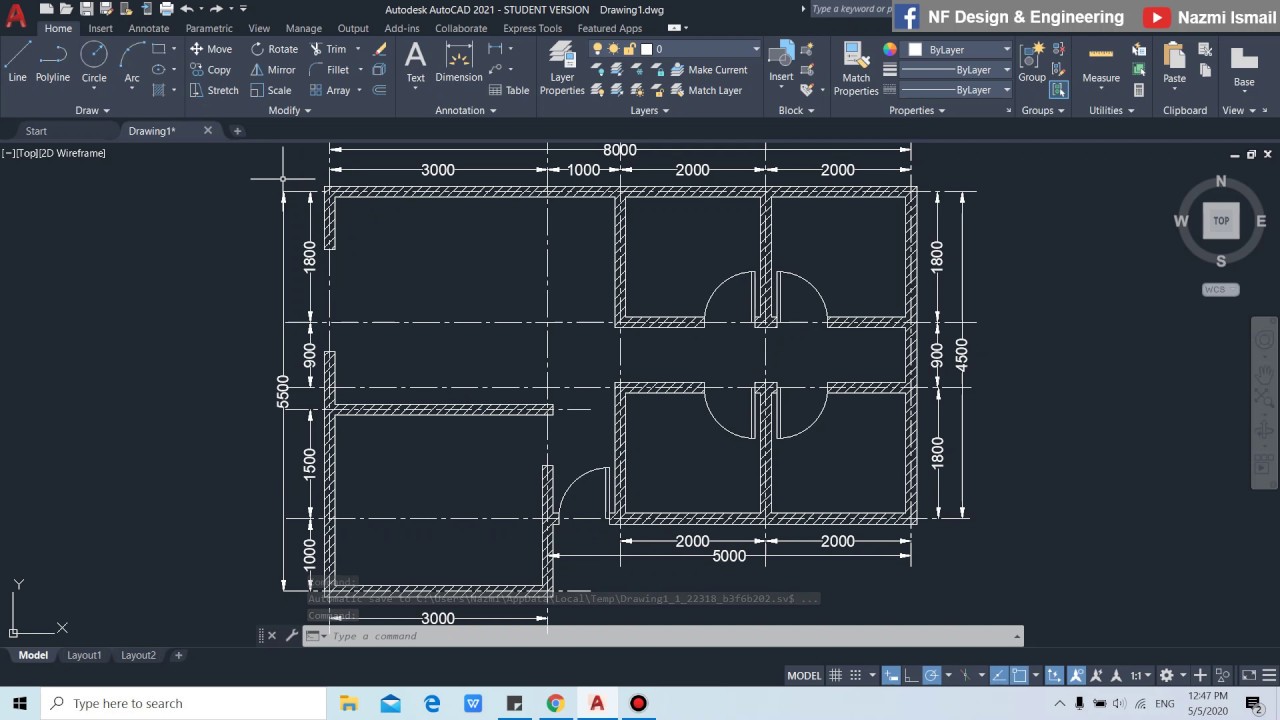Click the Offset tool icon
This screenshot has width=1280, height=720.
point(379,90)
